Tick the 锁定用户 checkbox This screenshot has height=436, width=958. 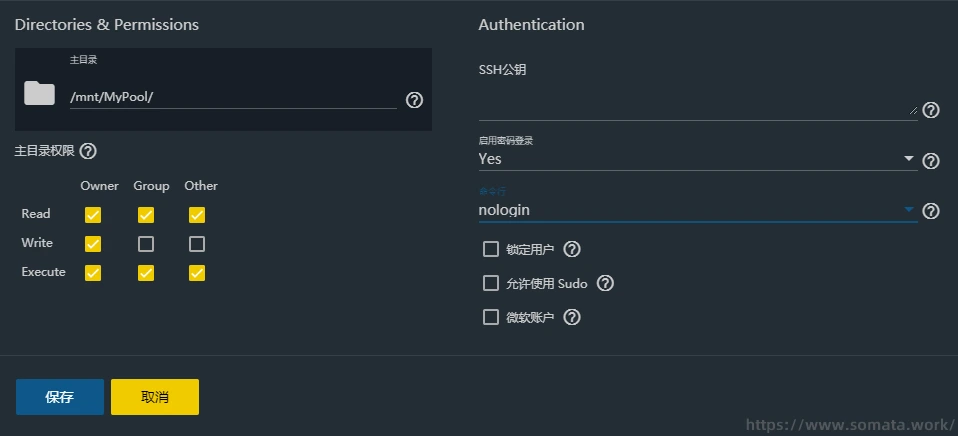pyautogui.click(x=491, y=249)
